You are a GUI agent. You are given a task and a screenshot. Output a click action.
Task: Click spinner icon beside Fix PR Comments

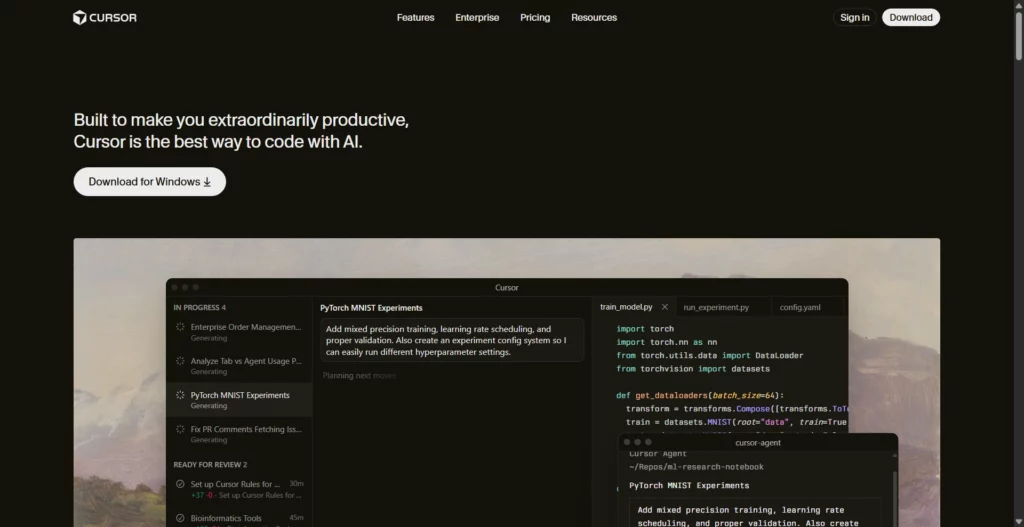point(180,428)
